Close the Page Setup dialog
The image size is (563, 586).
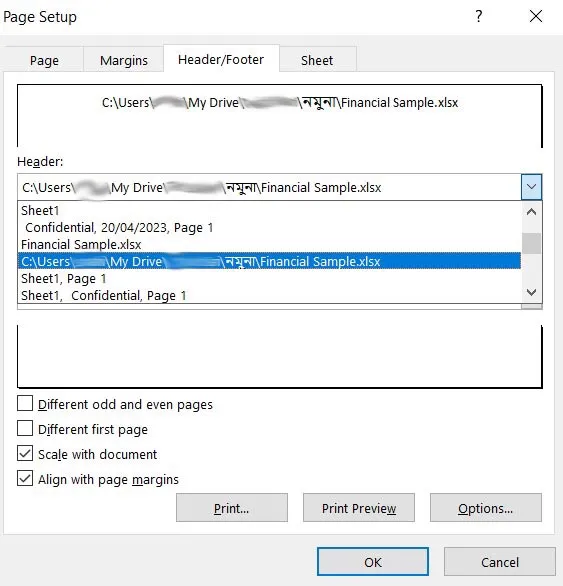click(536, 16)
